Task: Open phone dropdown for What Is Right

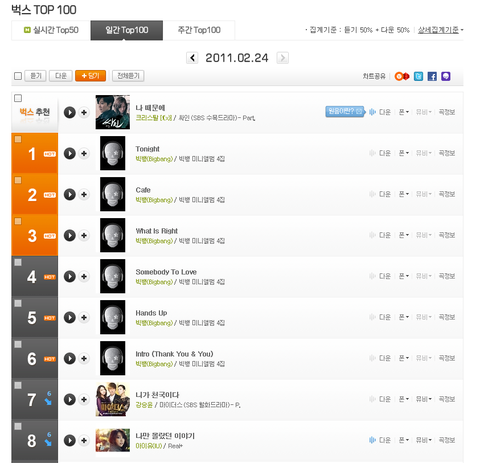Action: (404, 235)
